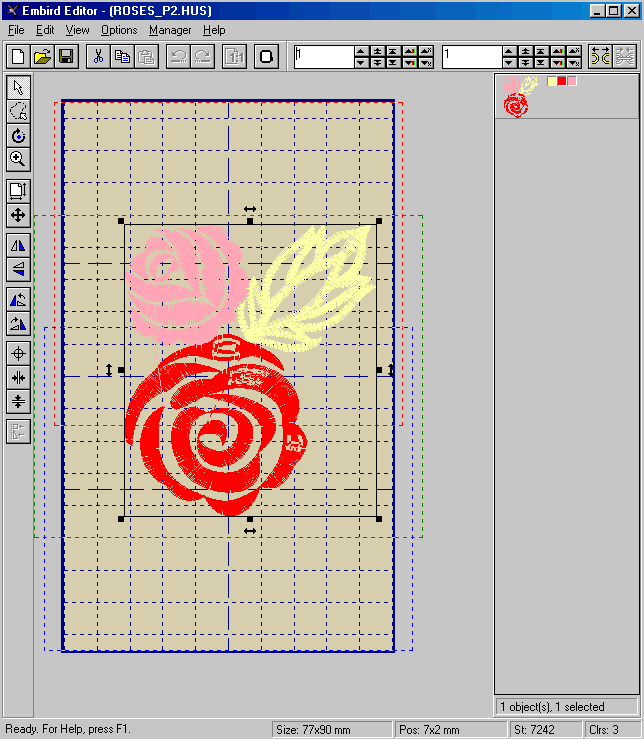Click the yellow split/join arrows icon
The height and width of the screenshot is (739, 644).
[x=600, y=57]
